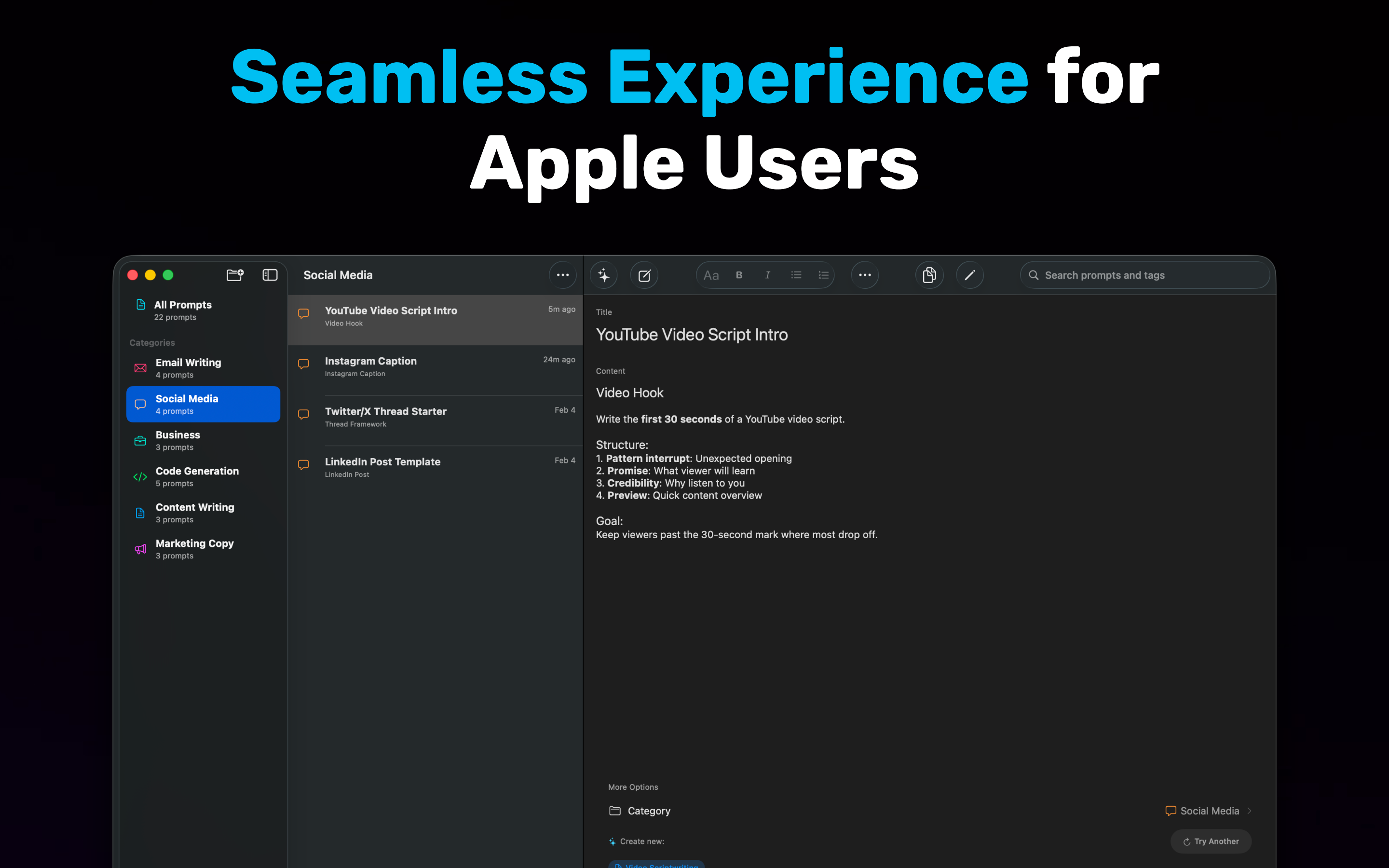This screenshot has height=868, width=1389.
Task: Click the LinkedIn Post Template bubble icon
Action: pyautogui.click(x=304, y=465)
